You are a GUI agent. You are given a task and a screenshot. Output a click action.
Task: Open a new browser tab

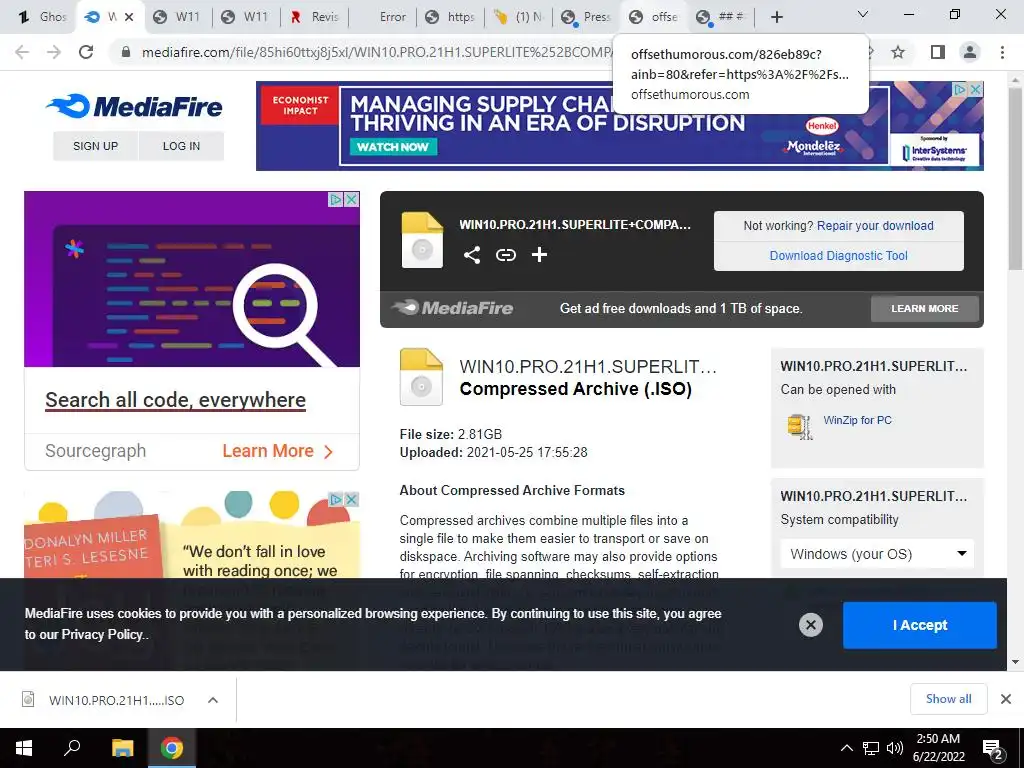[776, 17]
